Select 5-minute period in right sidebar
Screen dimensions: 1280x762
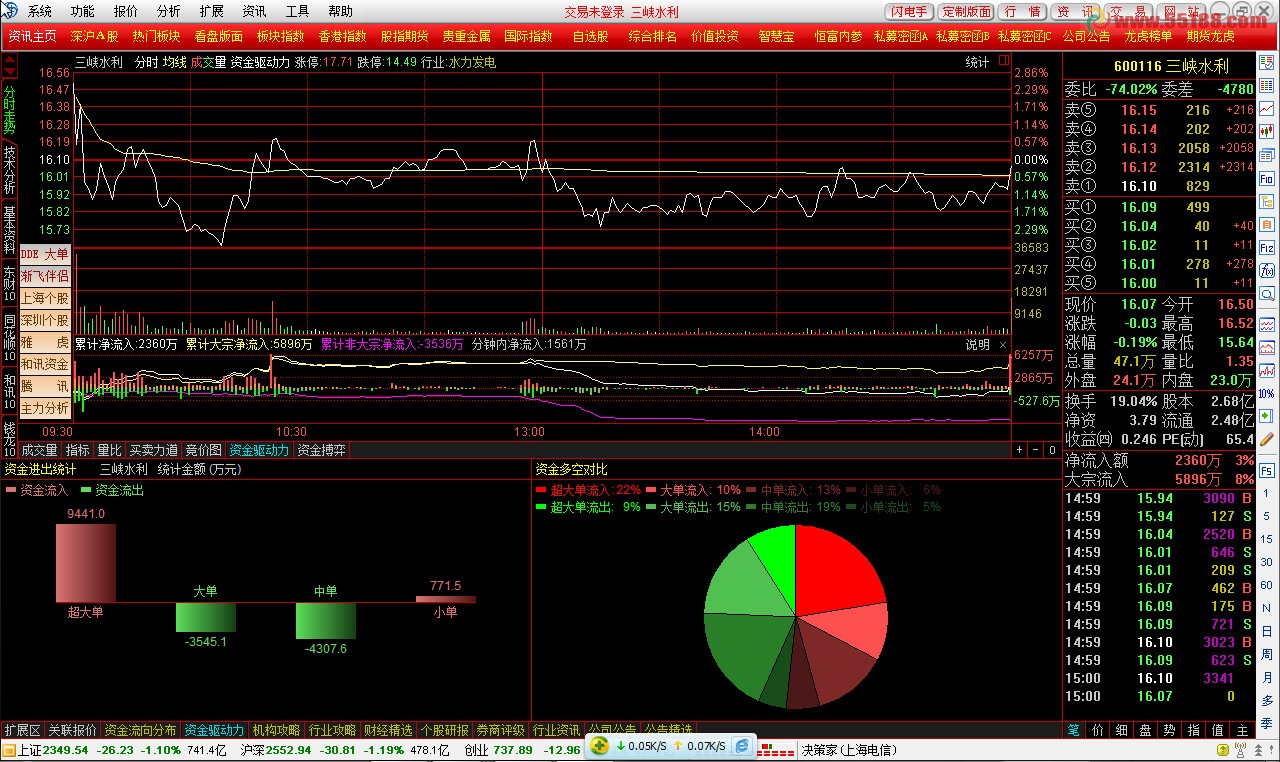1267,516
